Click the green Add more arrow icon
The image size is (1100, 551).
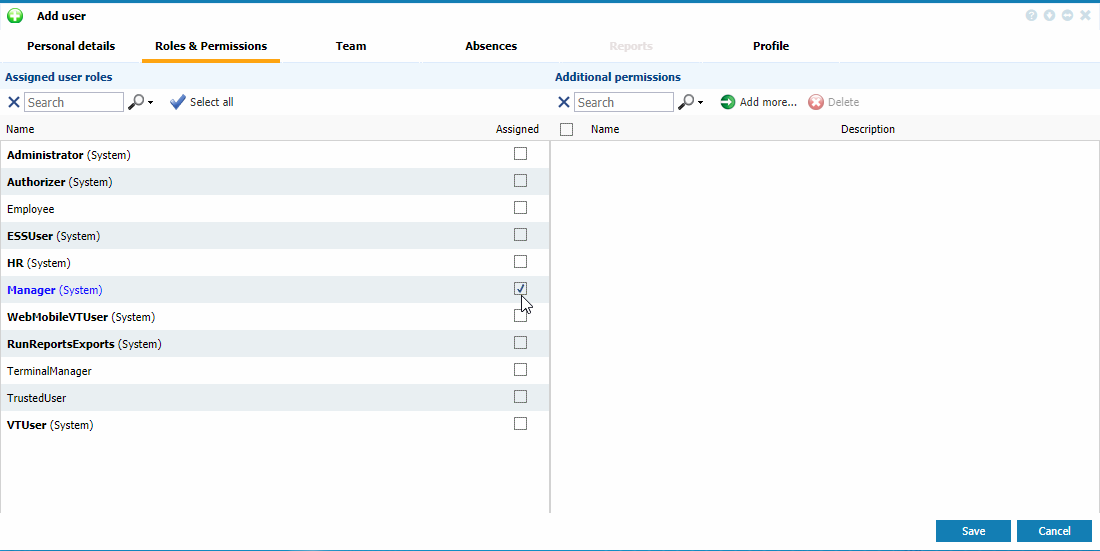pyautogui.click(x=728, y=102)
